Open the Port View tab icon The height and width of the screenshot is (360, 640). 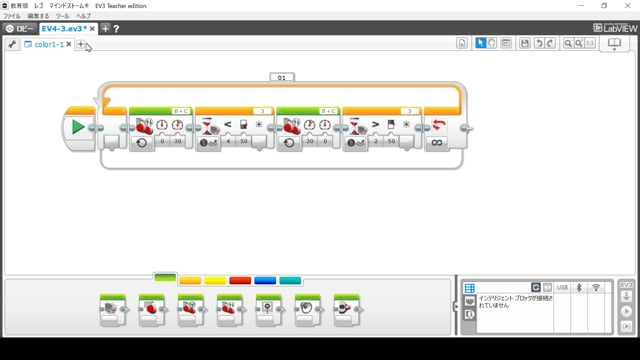pyautogui.click(x=469, y=301)
